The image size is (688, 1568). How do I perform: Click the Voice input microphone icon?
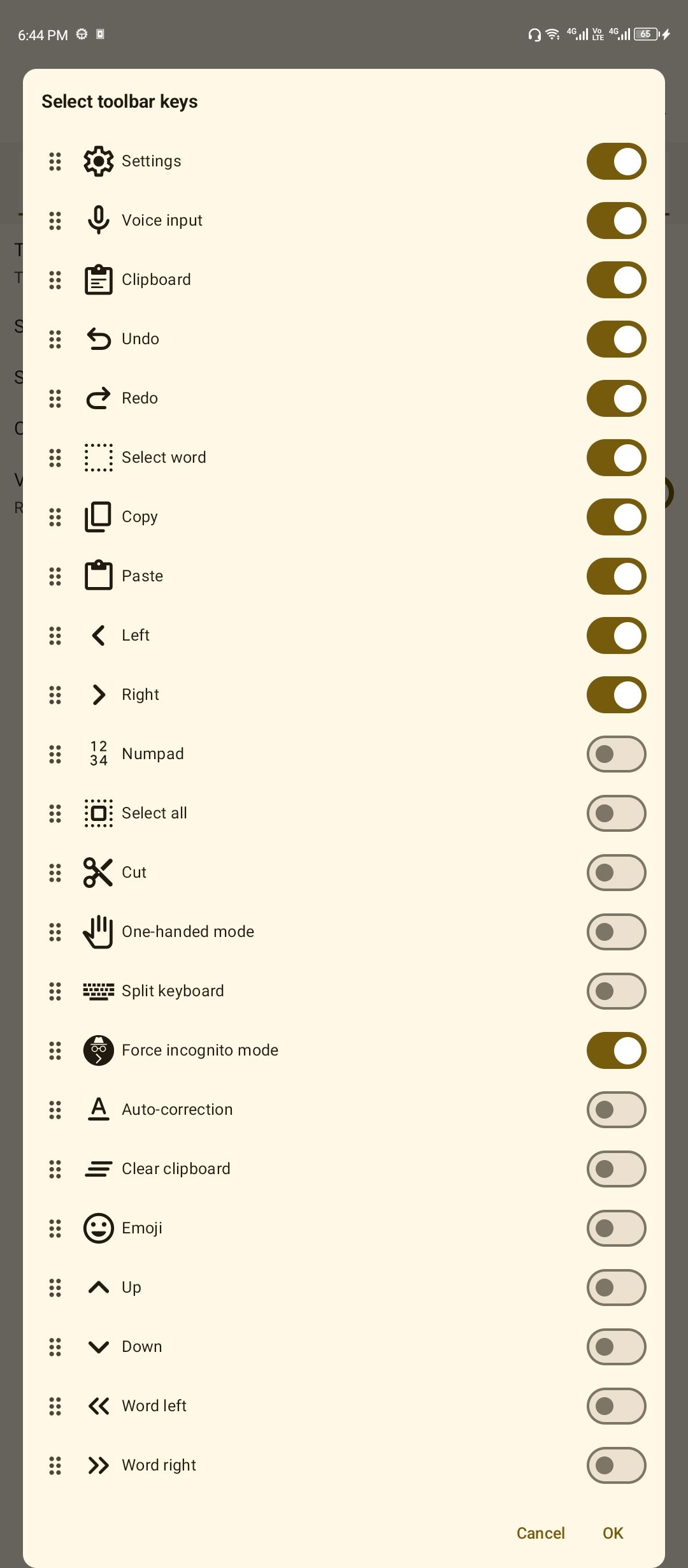point(99,221)
